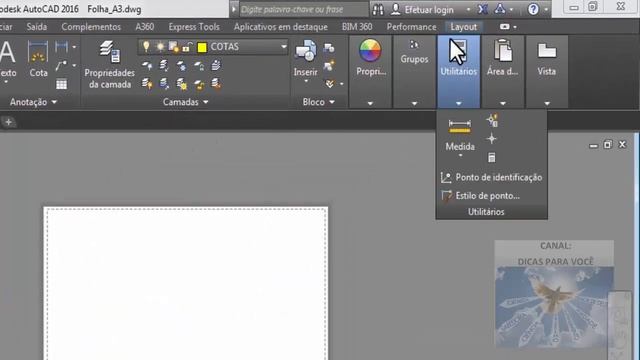The image size is (640, 360).
Task: Toggle the lock icon in COTAS layer
Action: click(x=187, y=47)
